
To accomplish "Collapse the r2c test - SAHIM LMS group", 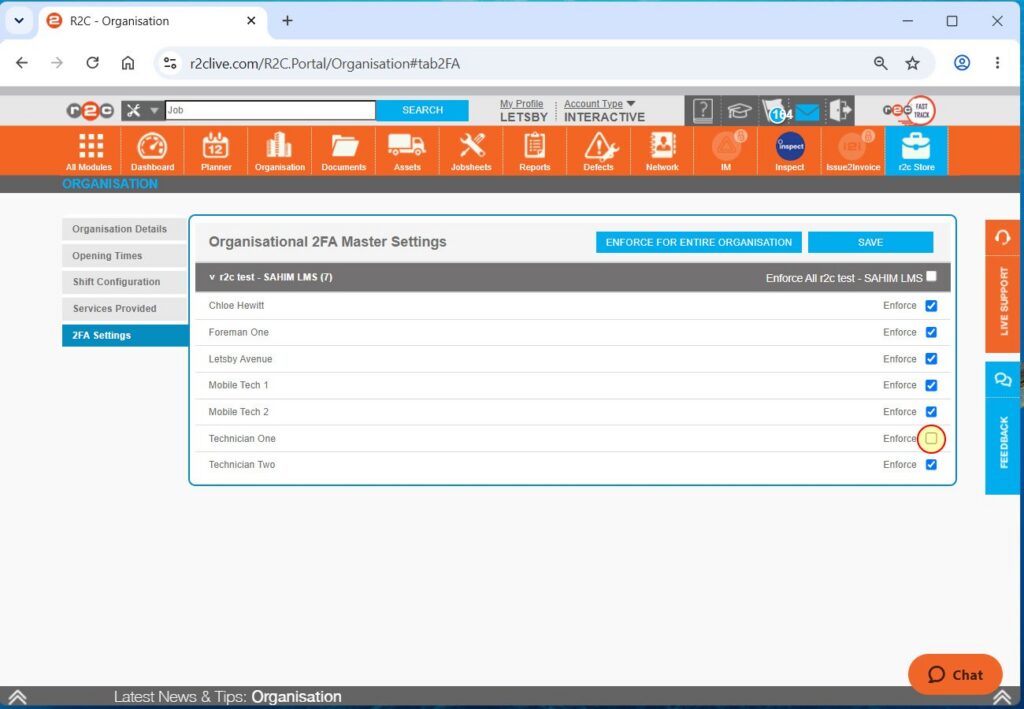I will click(x=212, y=277).
